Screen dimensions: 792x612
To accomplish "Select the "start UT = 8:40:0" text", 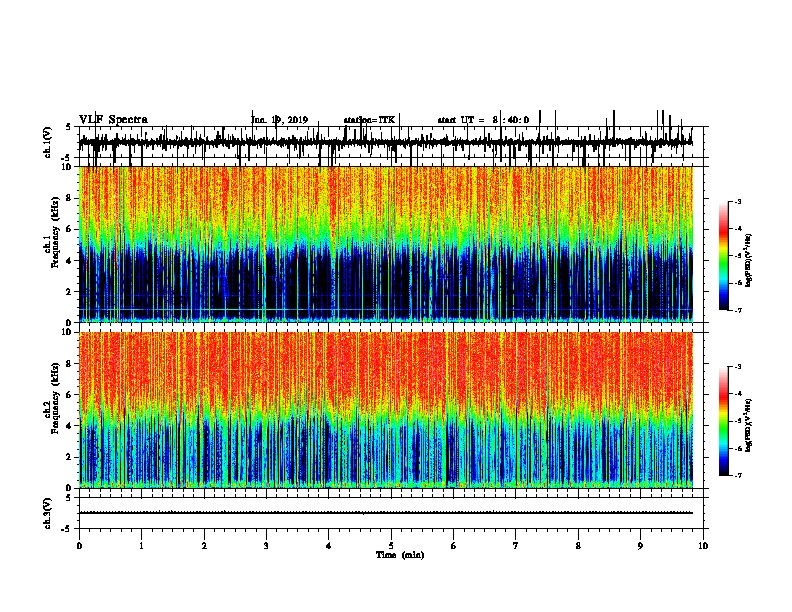I will coord(483,120).
